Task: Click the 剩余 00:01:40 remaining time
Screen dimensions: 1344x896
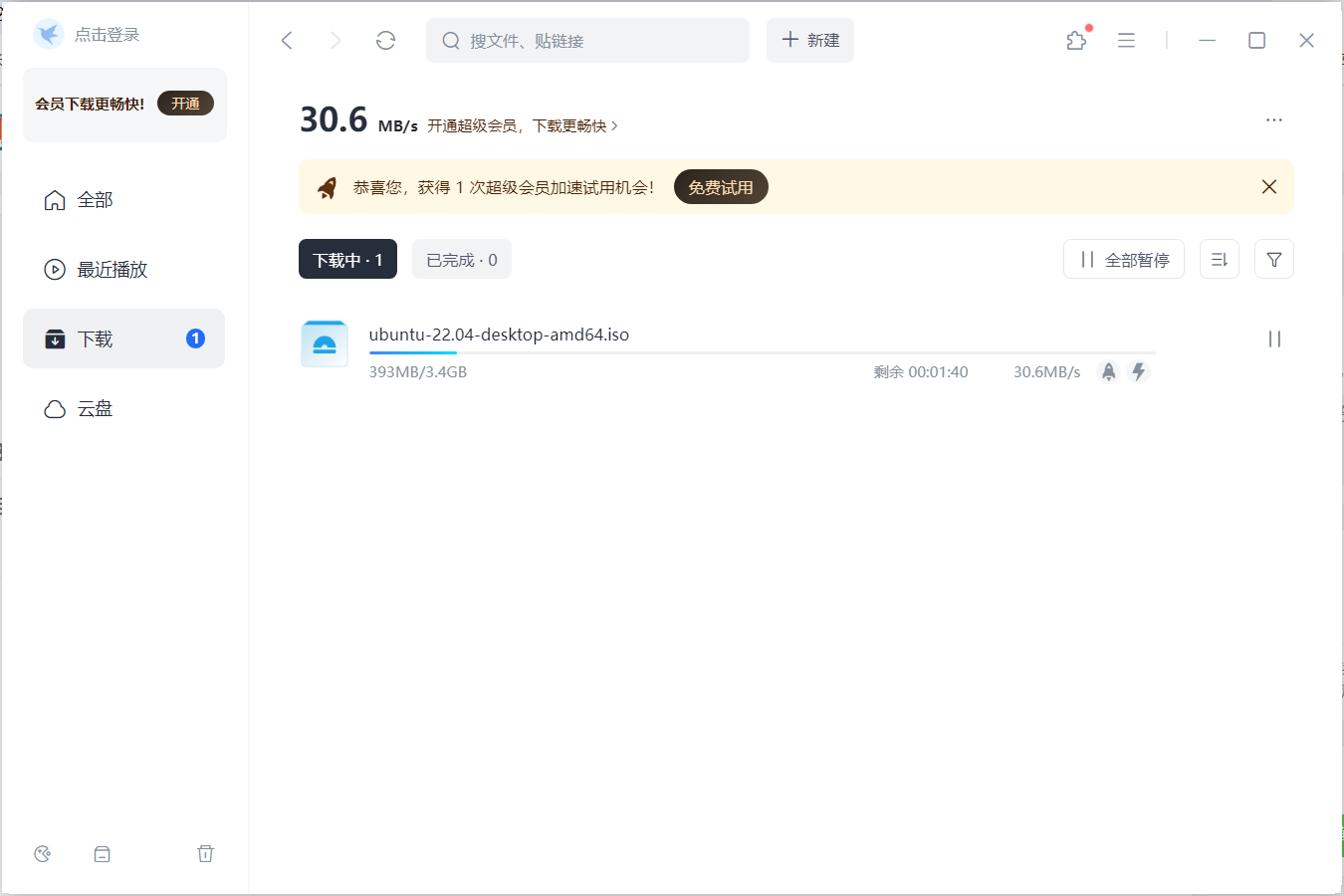Action: pyautogui.click(x=921, y=372)
